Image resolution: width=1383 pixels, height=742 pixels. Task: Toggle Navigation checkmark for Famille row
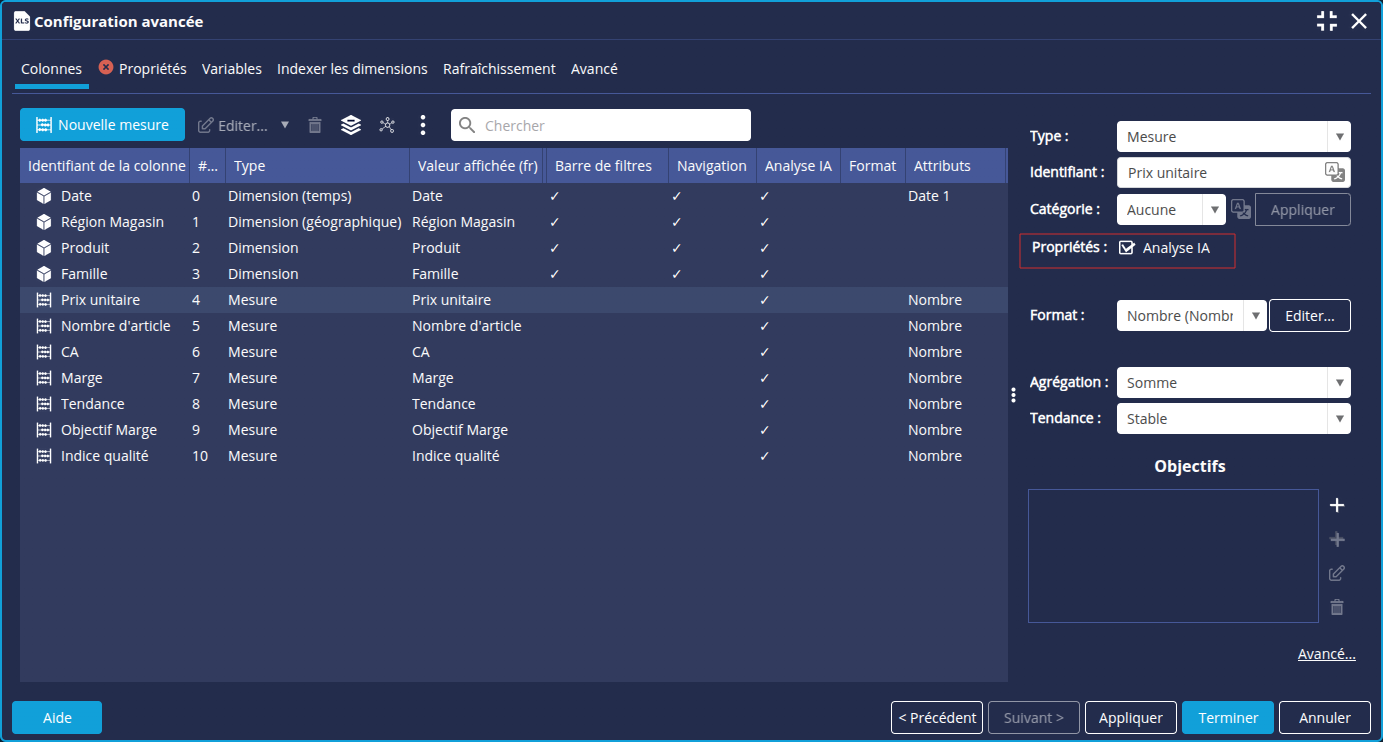tap(677, 274)
